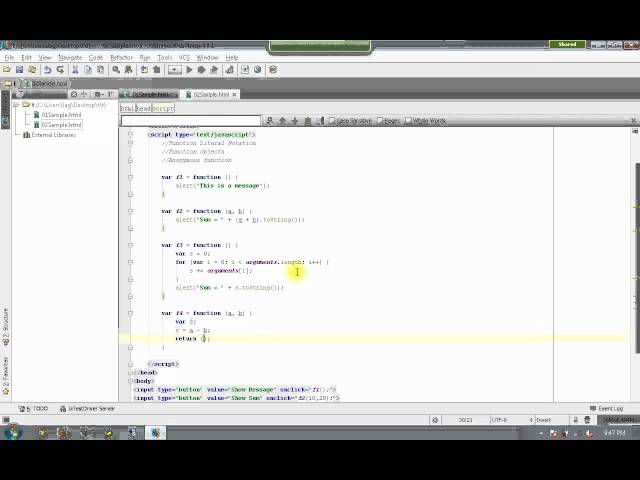Open the VCS menu
The width and height of the screenshot is (640, 480).
[184, 58]
